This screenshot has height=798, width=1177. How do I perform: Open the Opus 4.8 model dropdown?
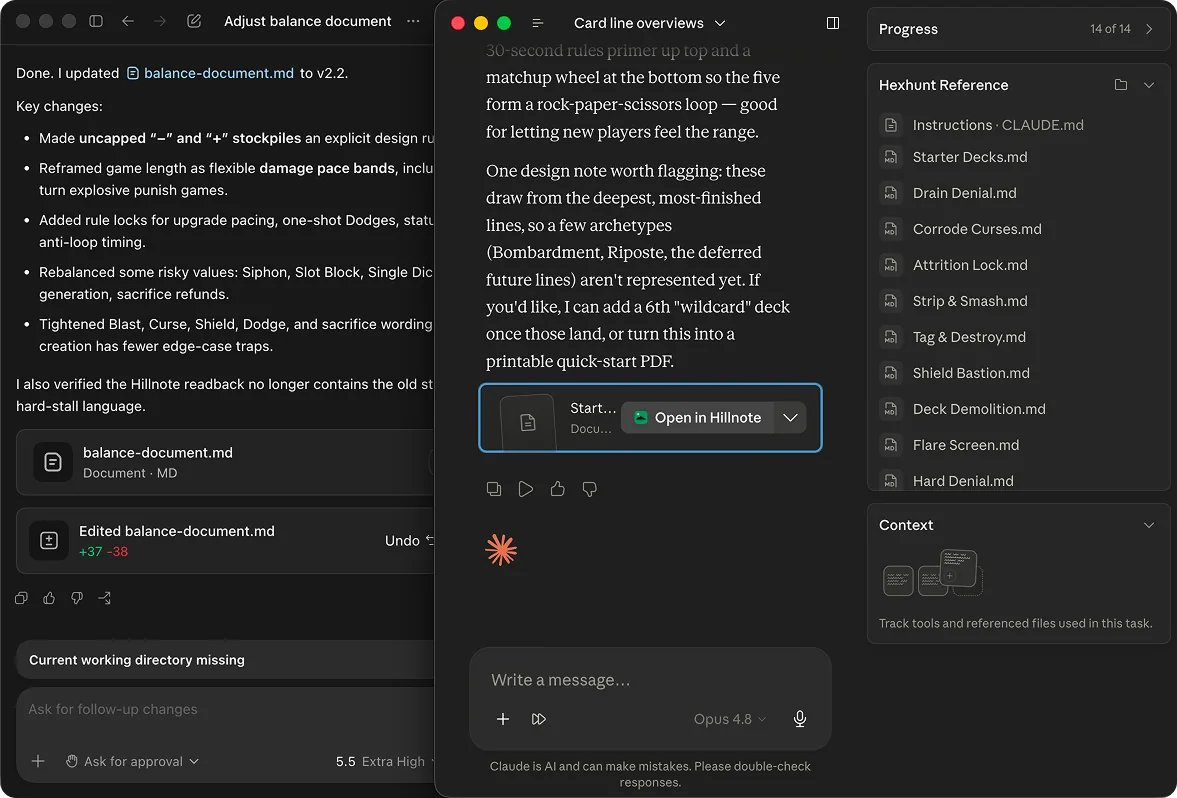click(x=730, y=719)
